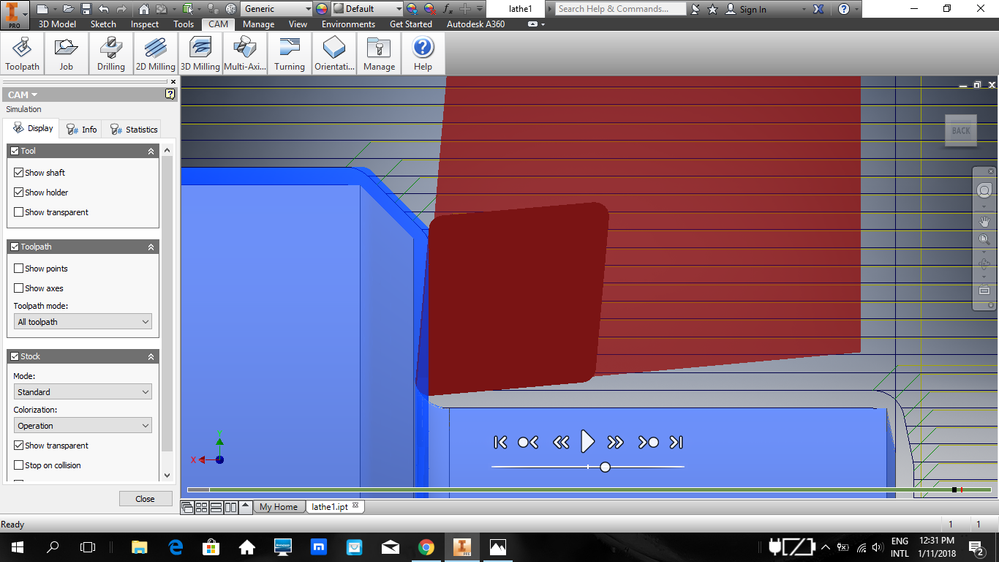Switch to the Display tab
This screenshot has width=999, height=562.
(x=33, y=129)
